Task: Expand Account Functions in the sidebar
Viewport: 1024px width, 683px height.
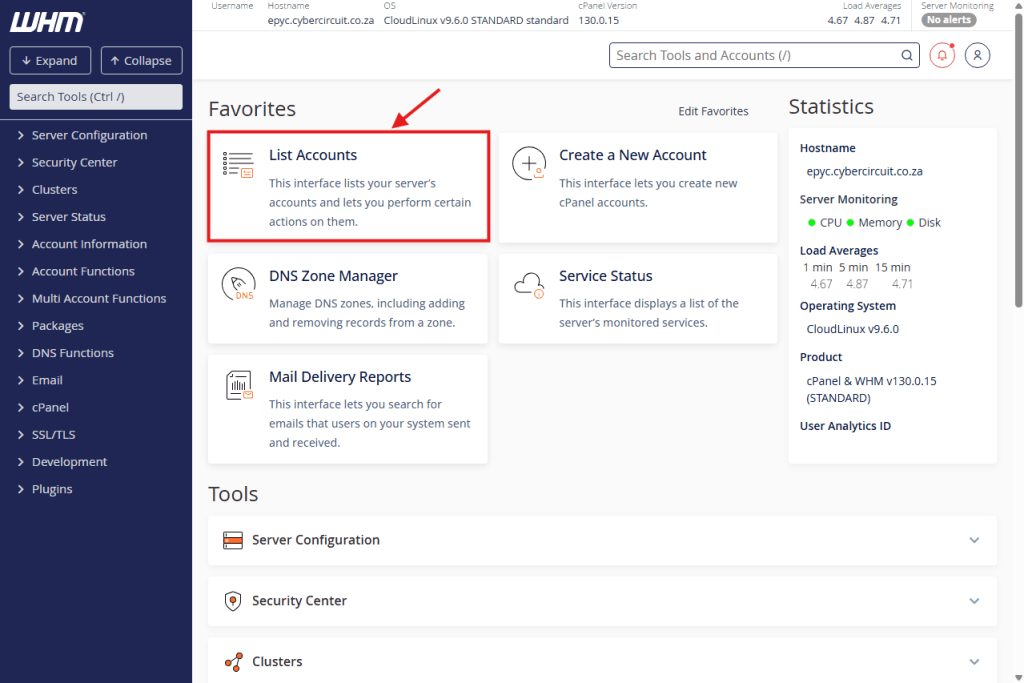Action: point(83,271)
